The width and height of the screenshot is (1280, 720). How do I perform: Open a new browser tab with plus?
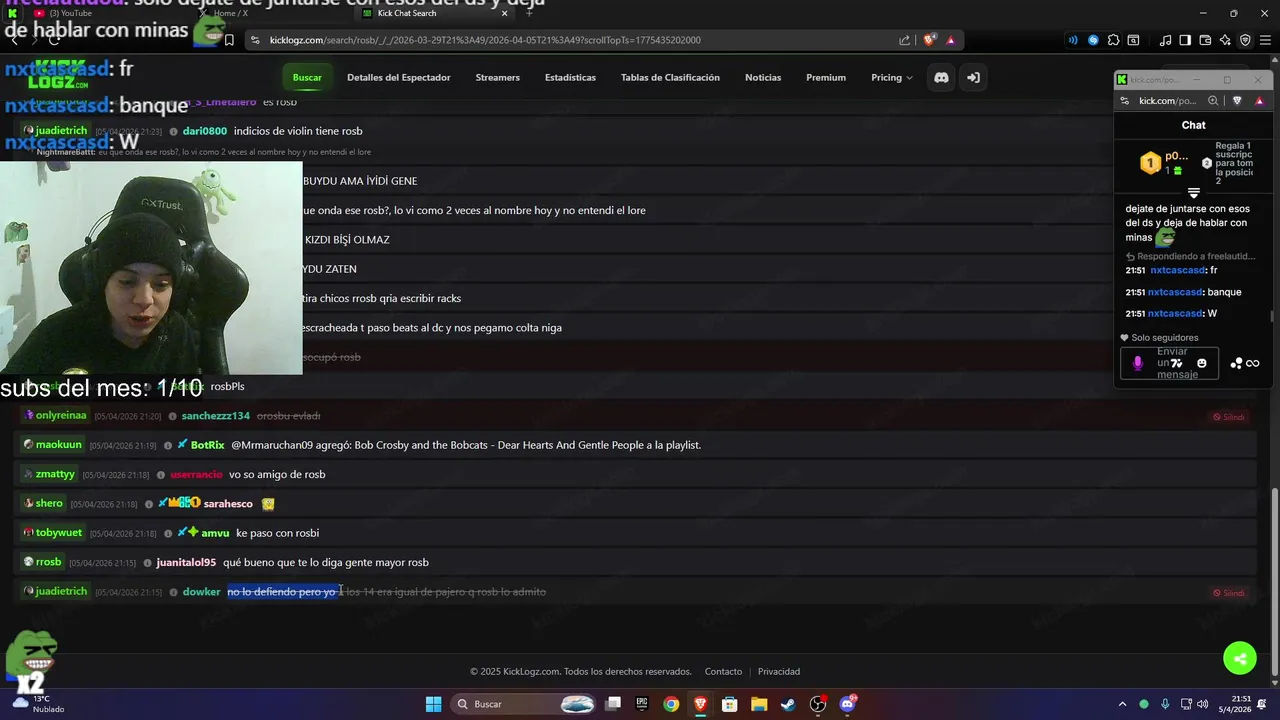529,13
